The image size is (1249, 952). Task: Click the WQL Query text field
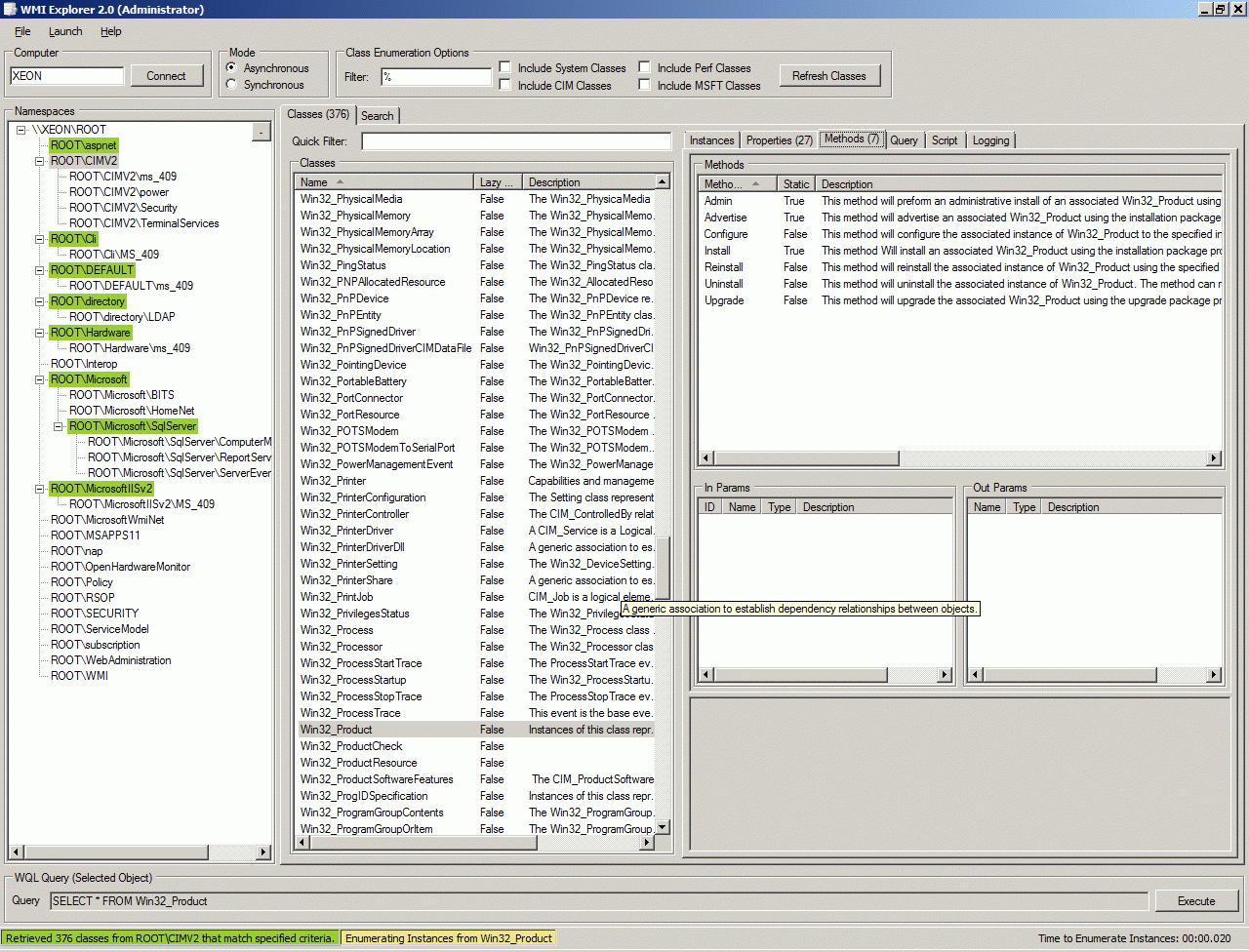click(x=600, y=901)
